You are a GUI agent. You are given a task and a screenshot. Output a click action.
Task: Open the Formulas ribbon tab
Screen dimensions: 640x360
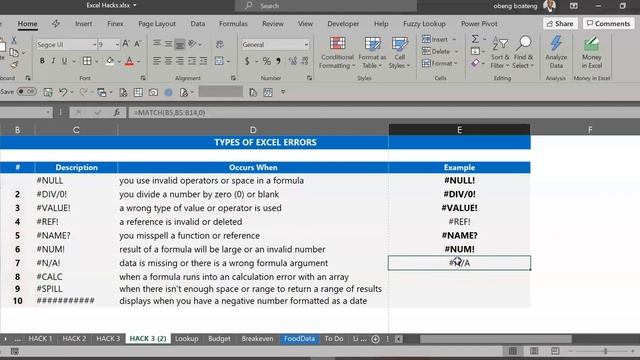coord(233,24)
